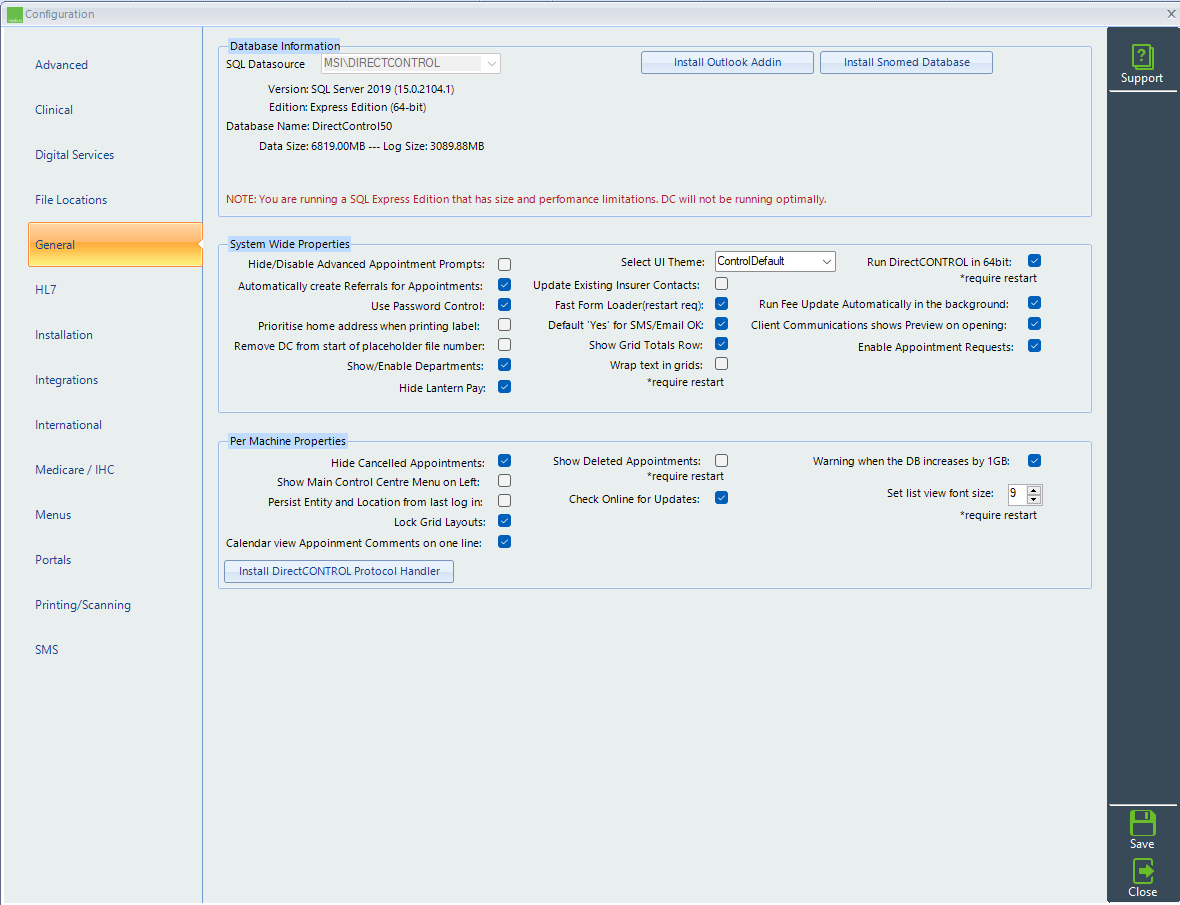Toggle Lock Grid Layouts checkbox

click(x=504, y=521)
